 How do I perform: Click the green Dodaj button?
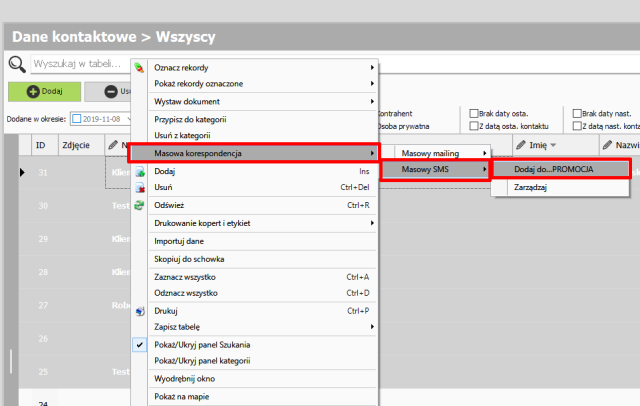pyautogui.click(x=44, y=91)
